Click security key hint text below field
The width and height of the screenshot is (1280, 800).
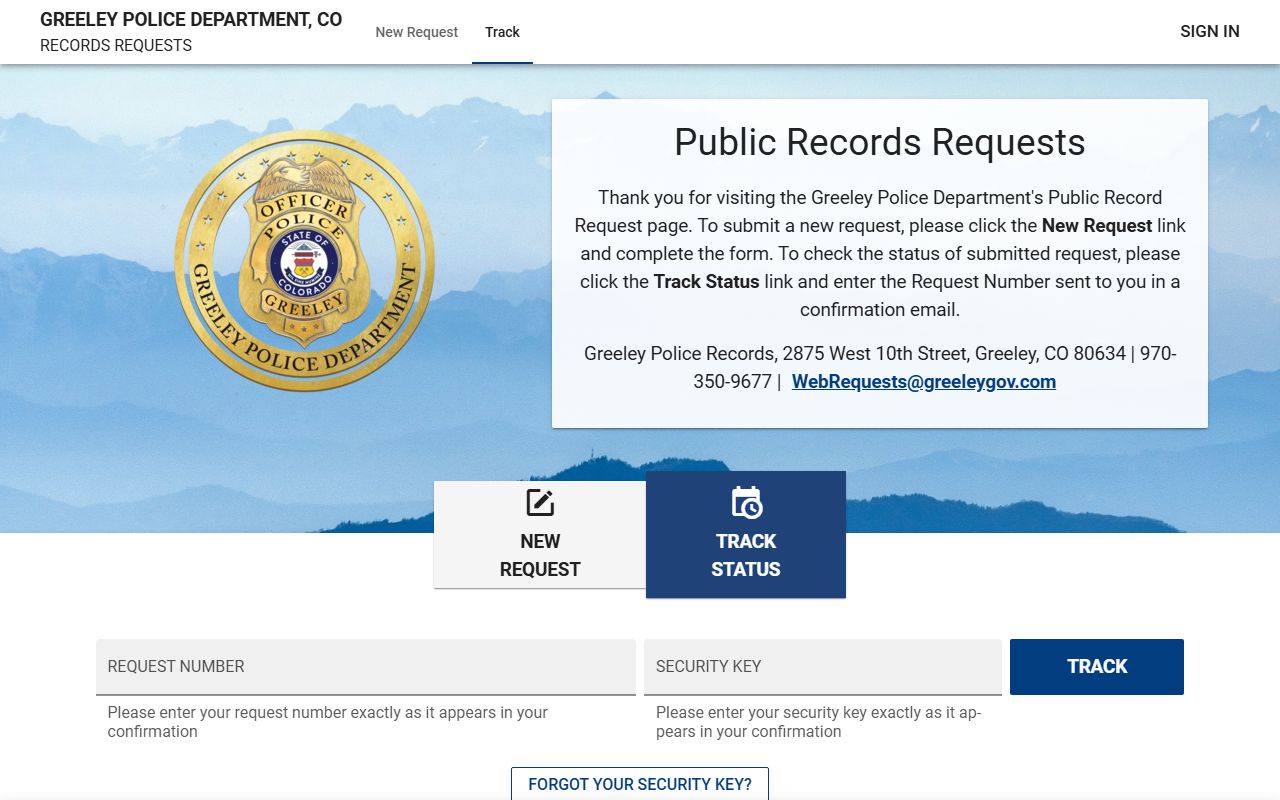(x=819, y=722)
